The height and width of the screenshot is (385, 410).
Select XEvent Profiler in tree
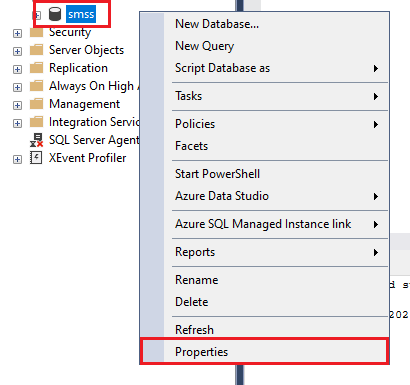[x=88, y=158]
